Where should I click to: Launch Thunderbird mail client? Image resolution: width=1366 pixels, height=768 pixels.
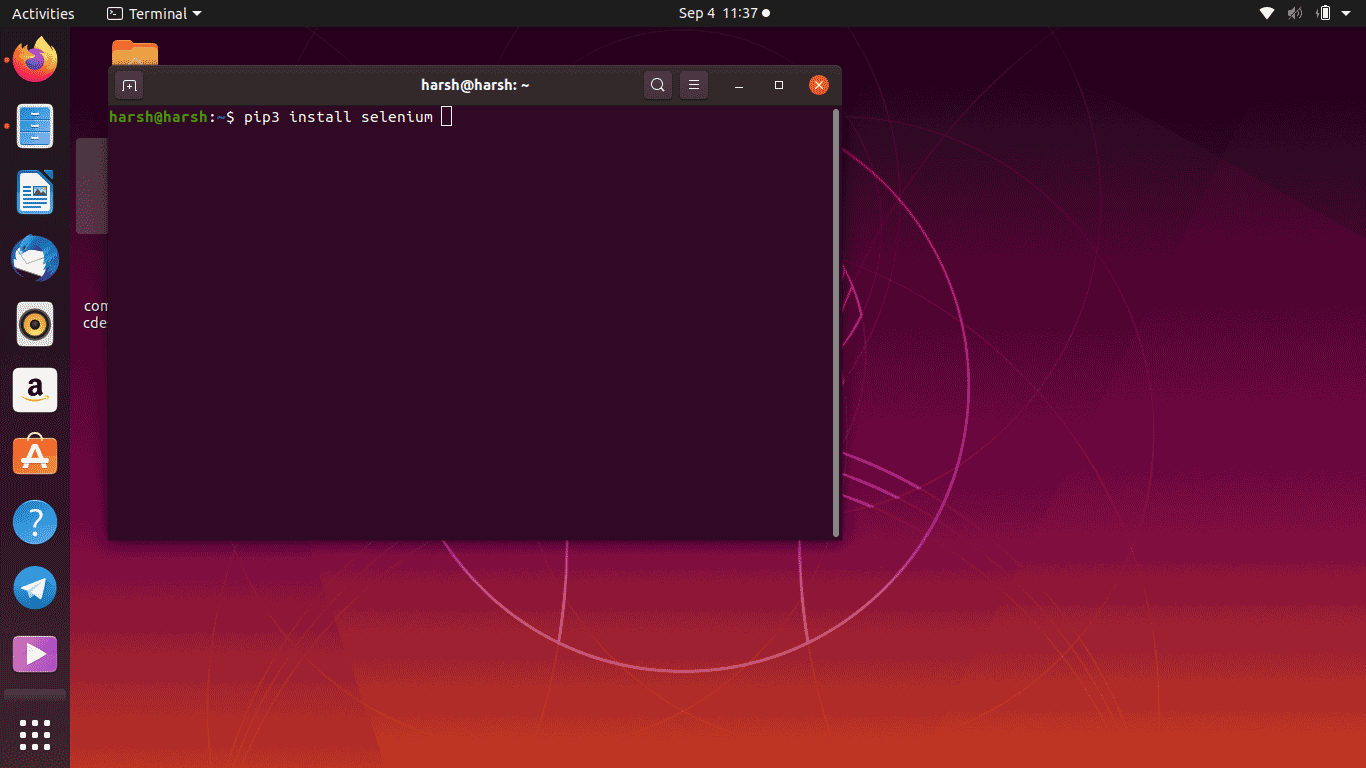click(x=35, y=259)
